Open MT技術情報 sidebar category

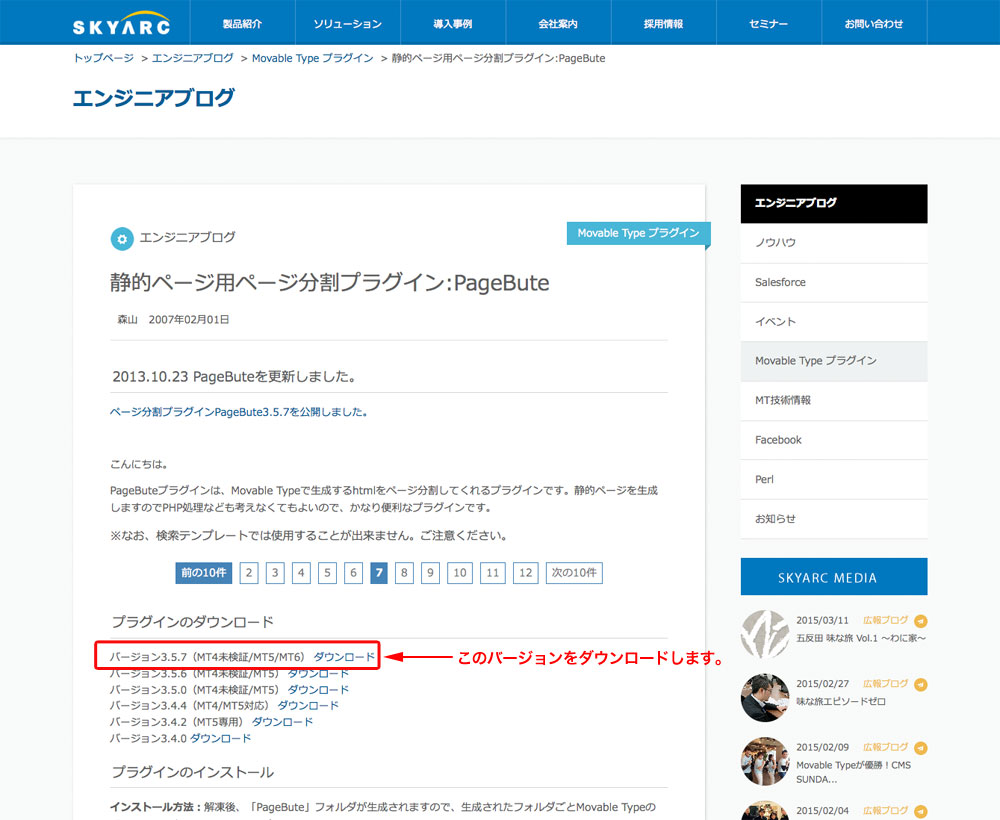(x=834, y=401)
